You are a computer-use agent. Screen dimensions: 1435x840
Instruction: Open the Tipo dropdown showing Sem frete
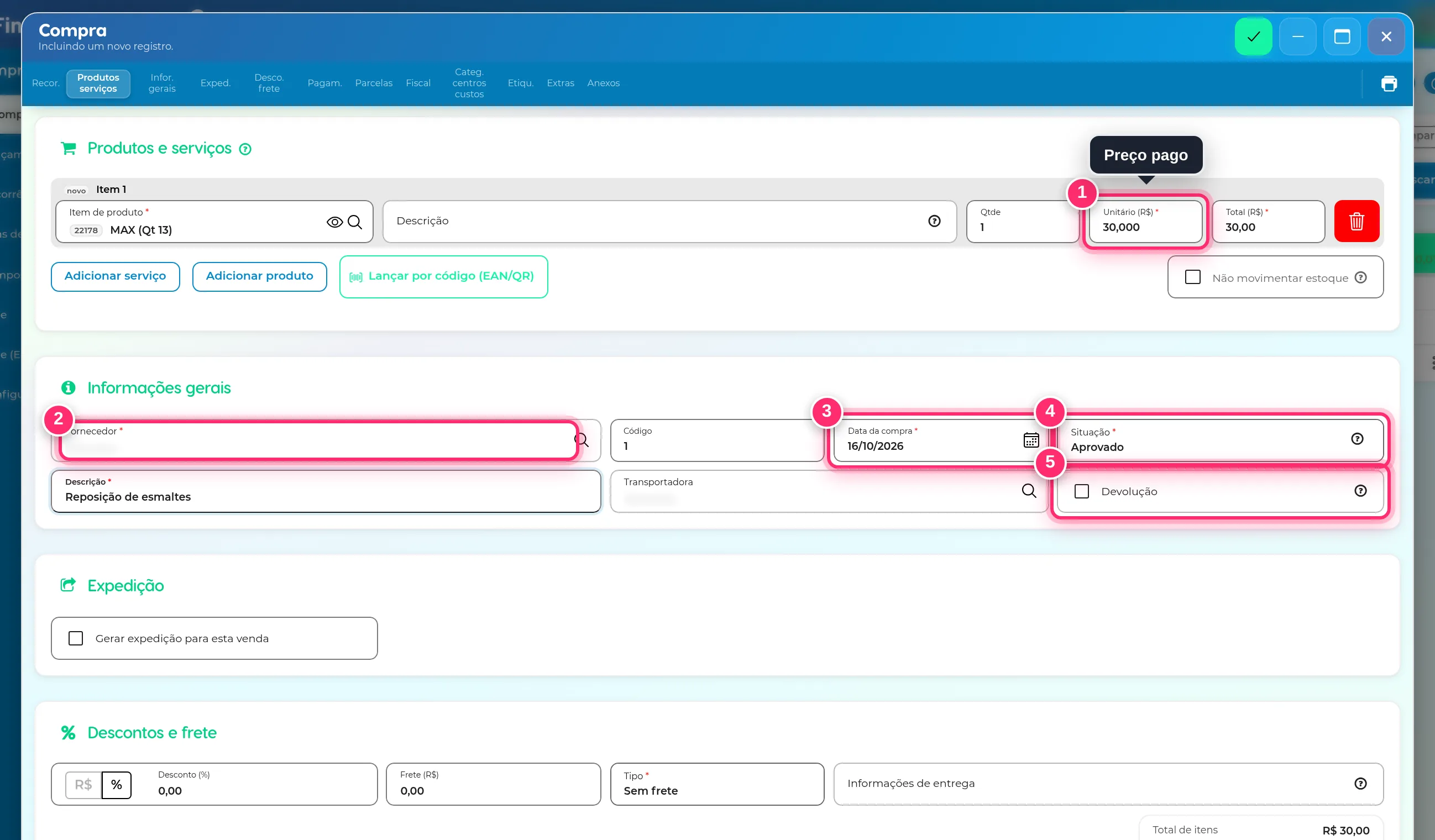717,784
